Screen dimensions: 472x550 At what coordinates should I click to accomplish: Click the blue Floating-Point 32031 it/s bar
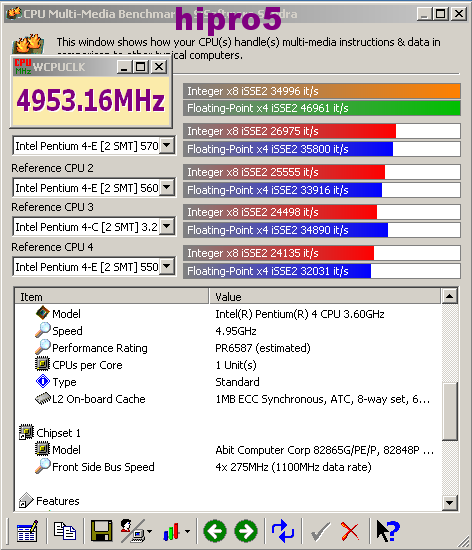point(322,271)
